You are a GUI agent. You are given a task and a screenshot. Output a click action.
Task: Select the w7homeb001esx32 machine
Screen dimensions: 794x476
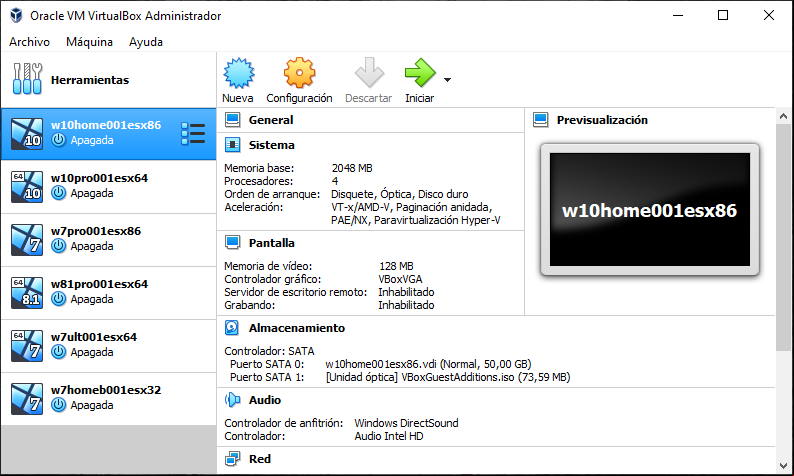[108, 399]
